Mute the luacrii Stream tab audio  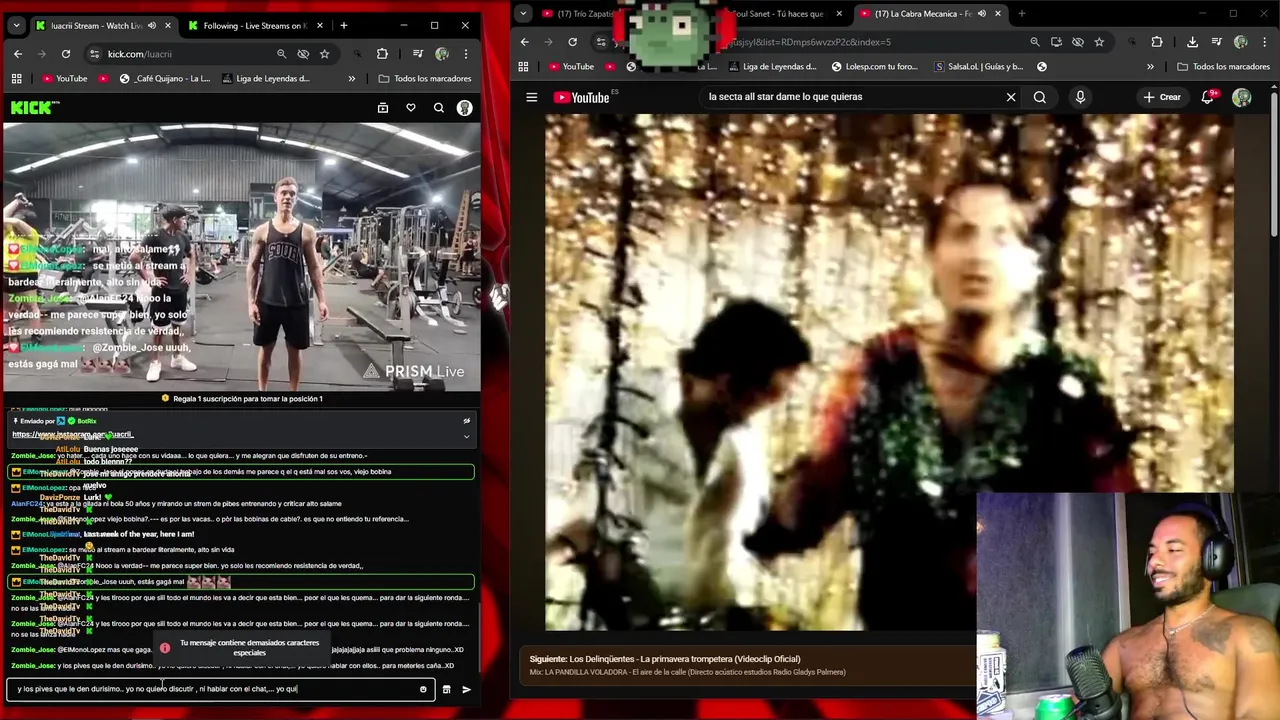[x=152, y=26]
